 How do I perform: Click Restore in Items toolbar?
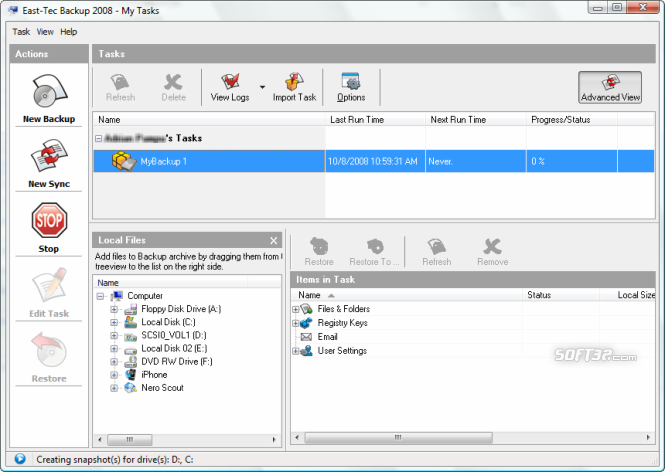point(319,252)
